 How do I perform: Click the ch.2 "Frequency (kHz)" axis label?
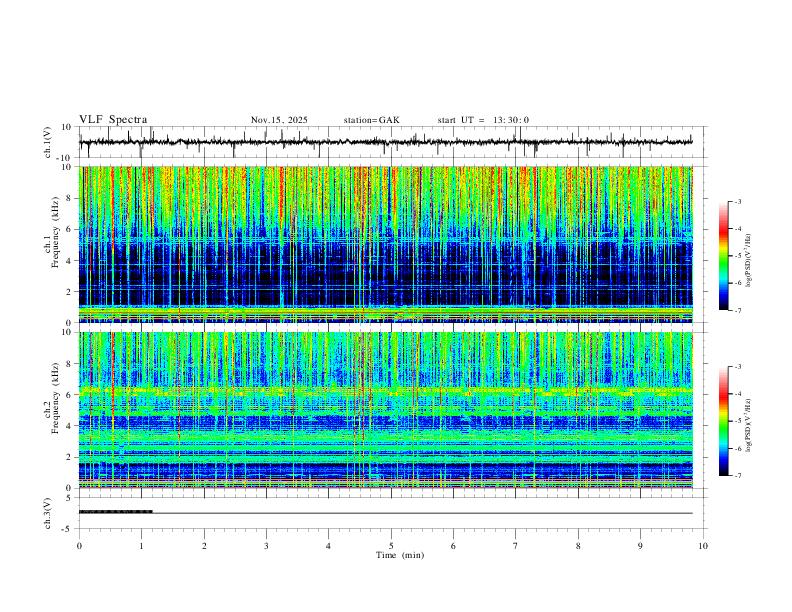pos(55,398)
